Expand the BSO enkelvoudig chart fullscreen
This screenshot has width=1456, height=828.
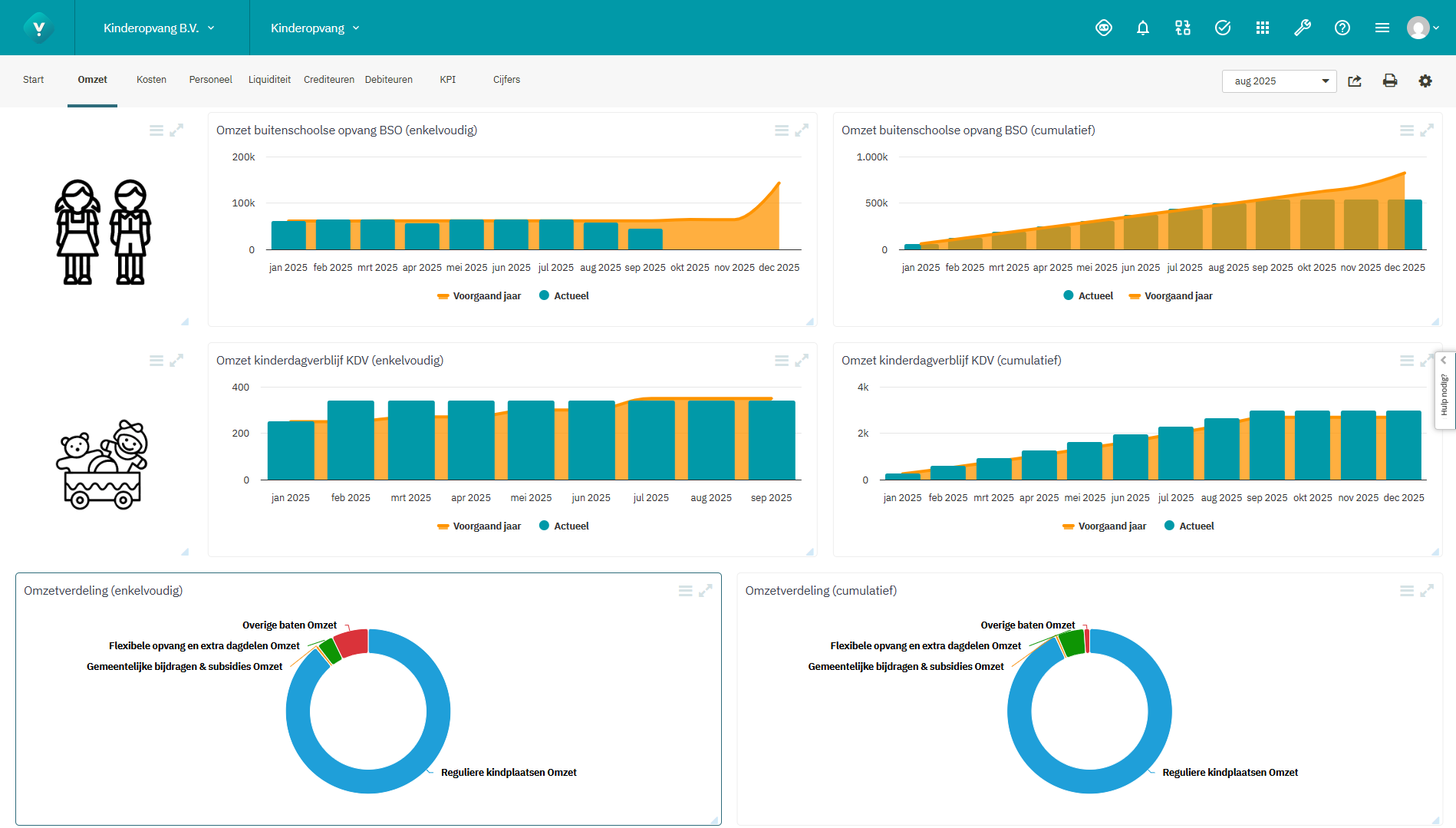click(802, 130)
